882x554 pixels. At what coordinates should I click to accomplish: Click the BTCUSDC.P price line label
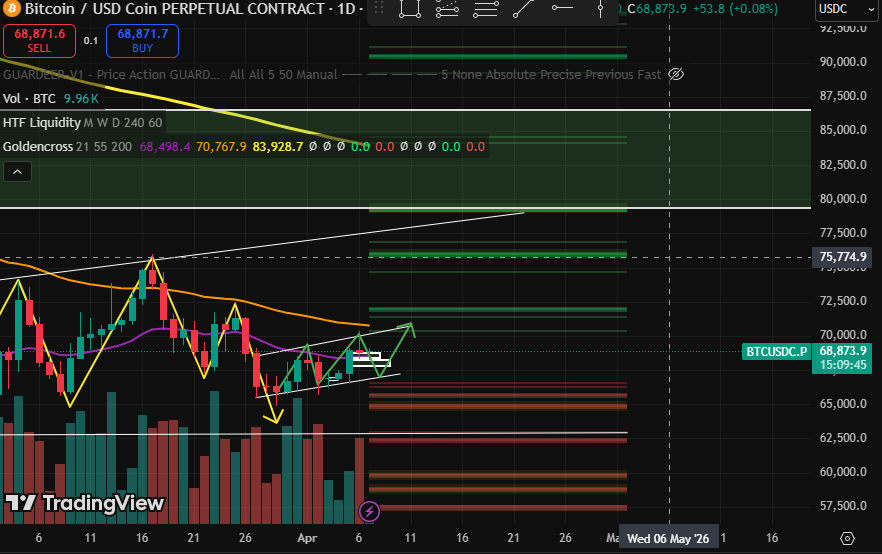[776, 352]
